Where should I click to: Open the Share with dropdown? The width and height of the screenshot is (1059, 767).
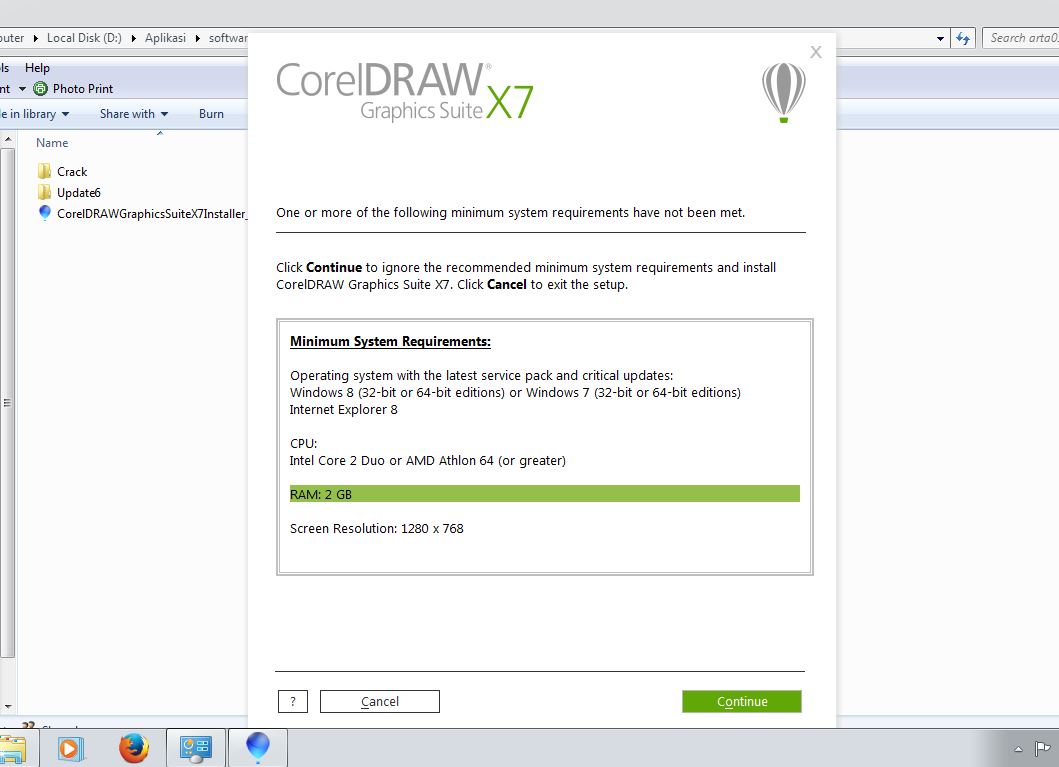coord(134,113)
